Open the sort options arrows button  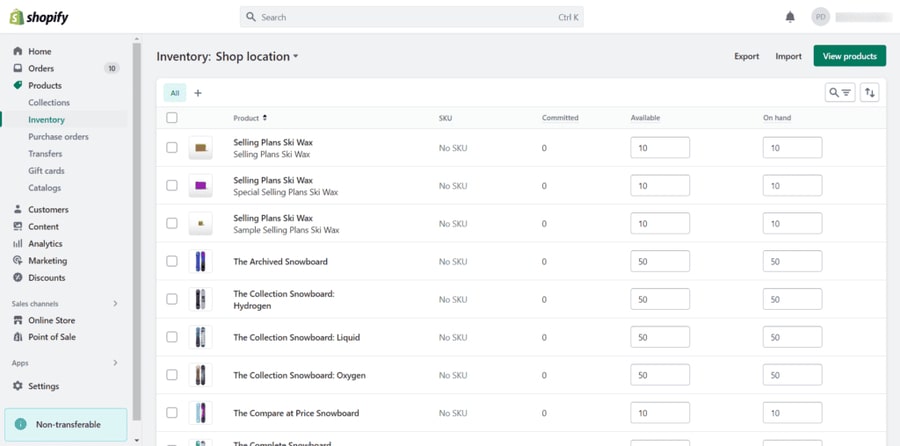[870, 92]
